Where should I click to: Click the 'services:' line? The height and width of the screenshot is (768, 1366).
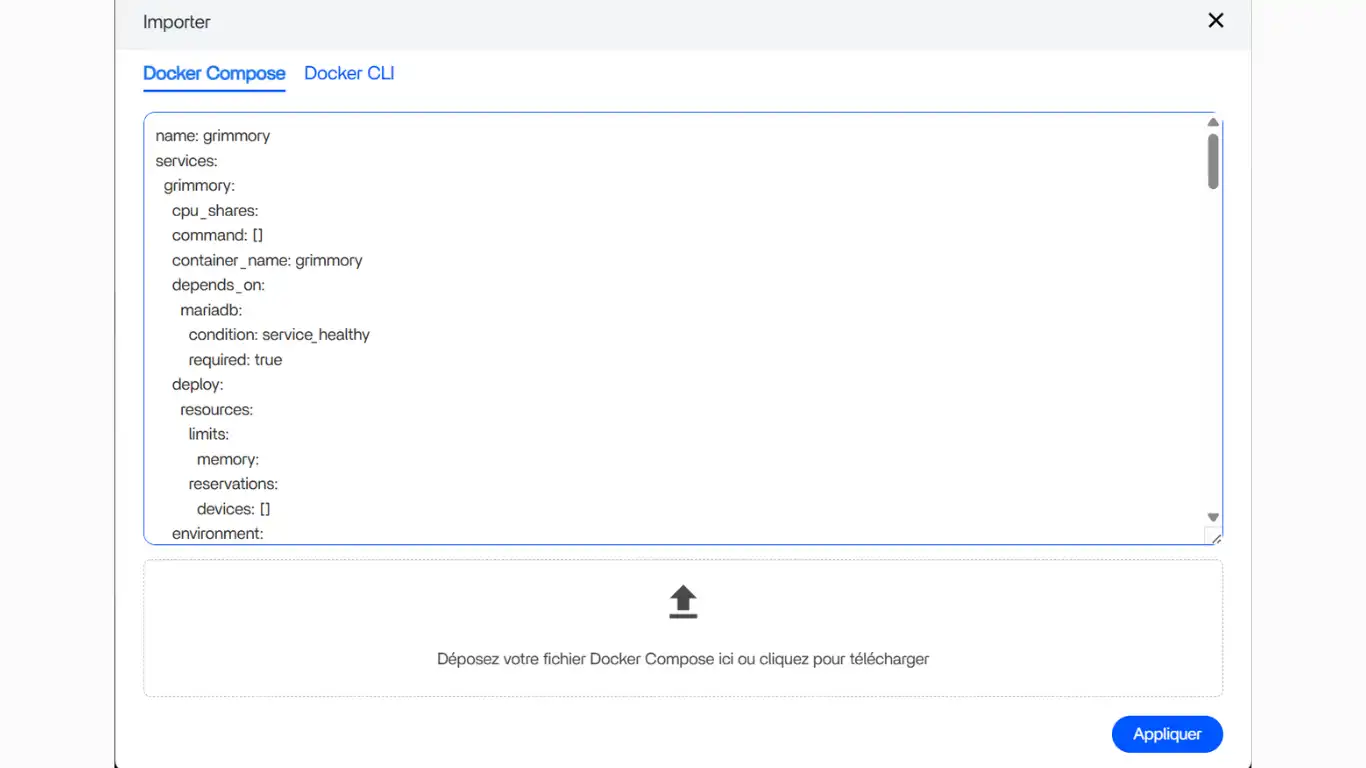click(x=187, y=161)
